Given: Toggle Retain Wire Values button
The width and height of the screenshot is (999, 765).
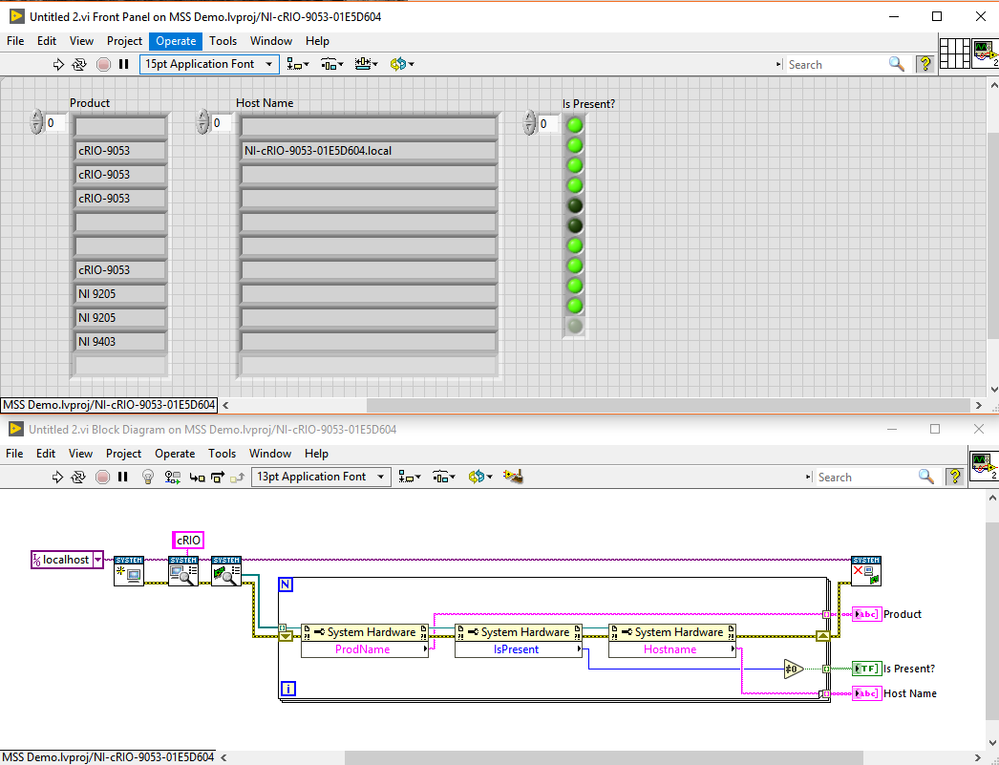Looking at the screenshot, I should point(172,476).
